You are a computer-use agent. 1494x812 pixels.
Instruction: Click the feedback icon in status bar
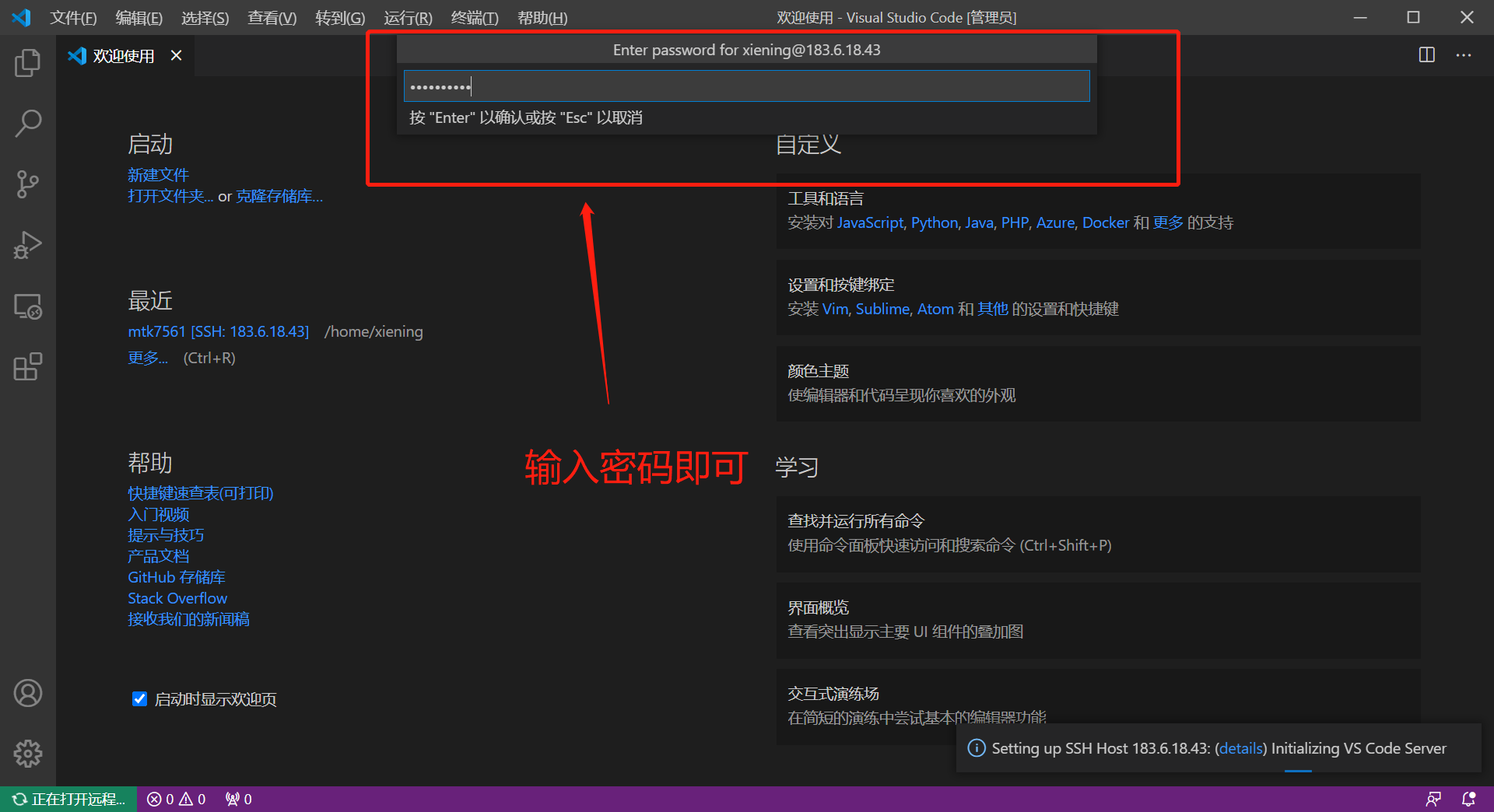(1433, 799)
